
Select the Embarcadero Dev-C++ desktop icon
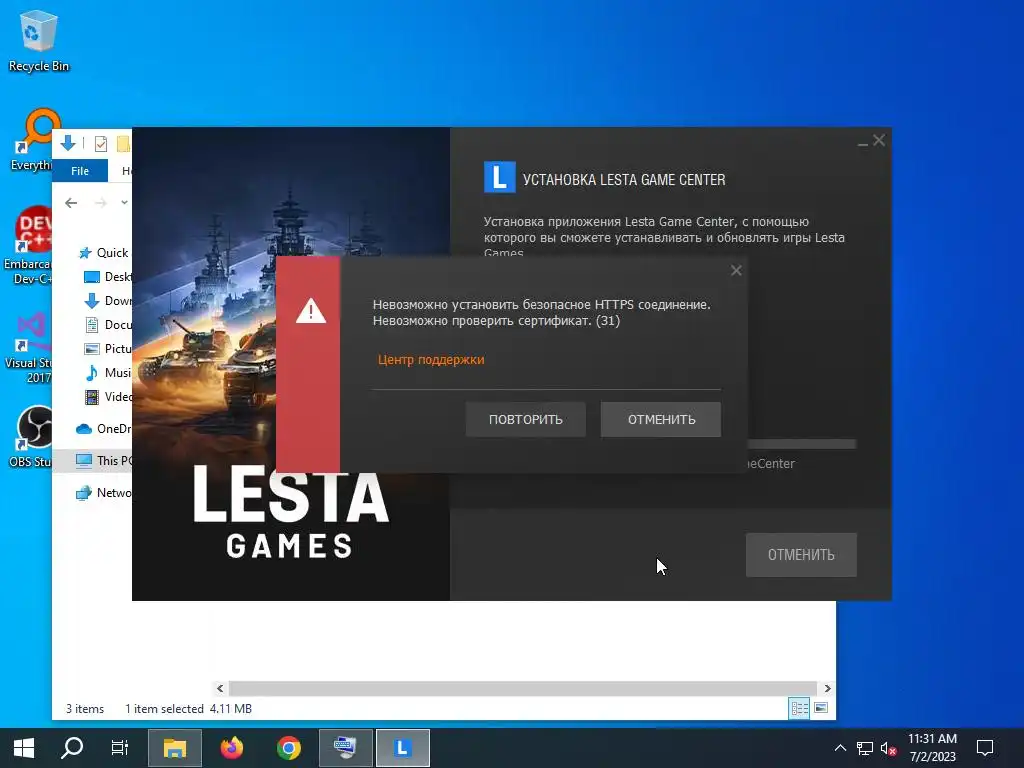point(27,246)
